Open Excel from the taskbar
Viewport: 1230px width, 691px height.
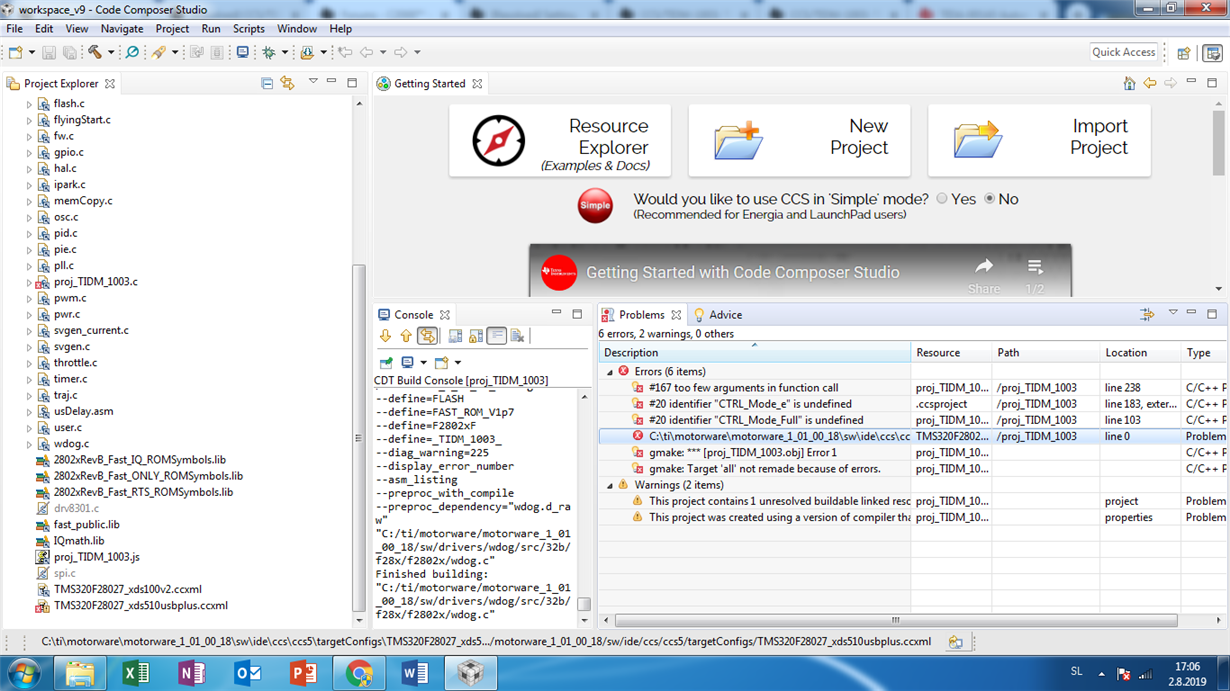pyautogui.click(x=135, y=674)
